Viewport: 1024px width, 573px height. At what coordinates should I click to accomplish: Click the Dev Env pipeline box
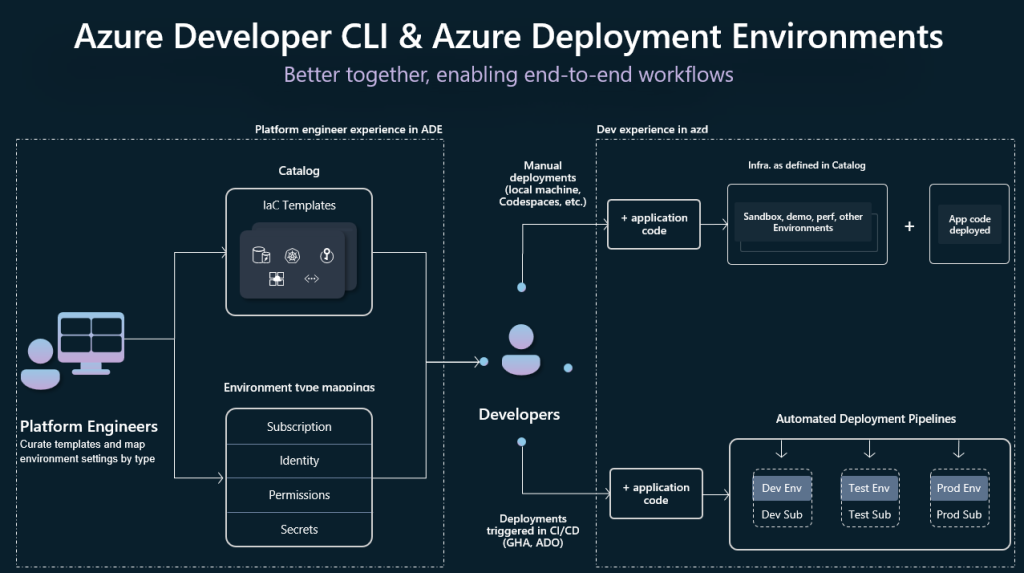coord(782,498)
